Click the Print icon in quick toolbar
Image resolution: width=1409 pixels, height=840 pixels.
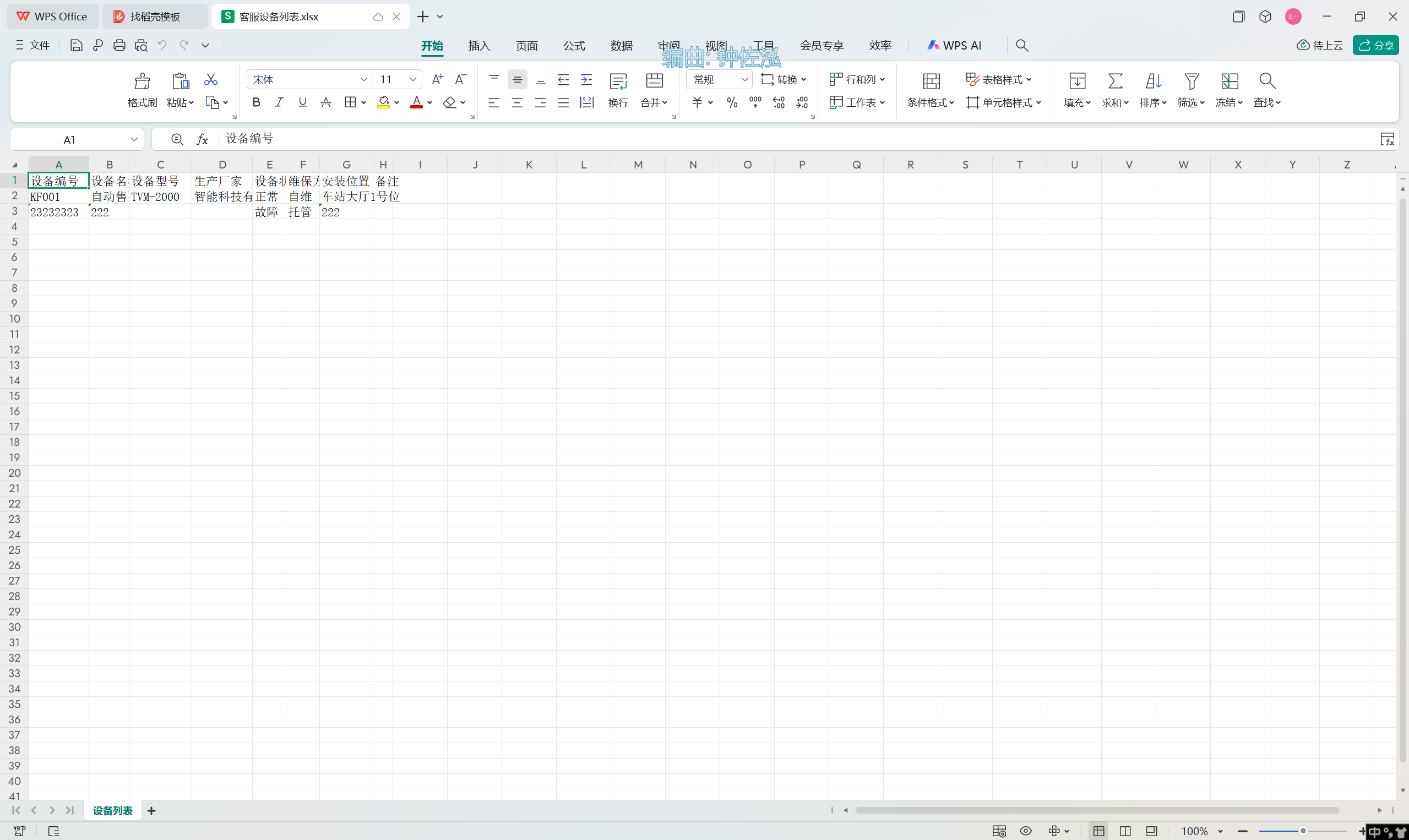point(119,45)
